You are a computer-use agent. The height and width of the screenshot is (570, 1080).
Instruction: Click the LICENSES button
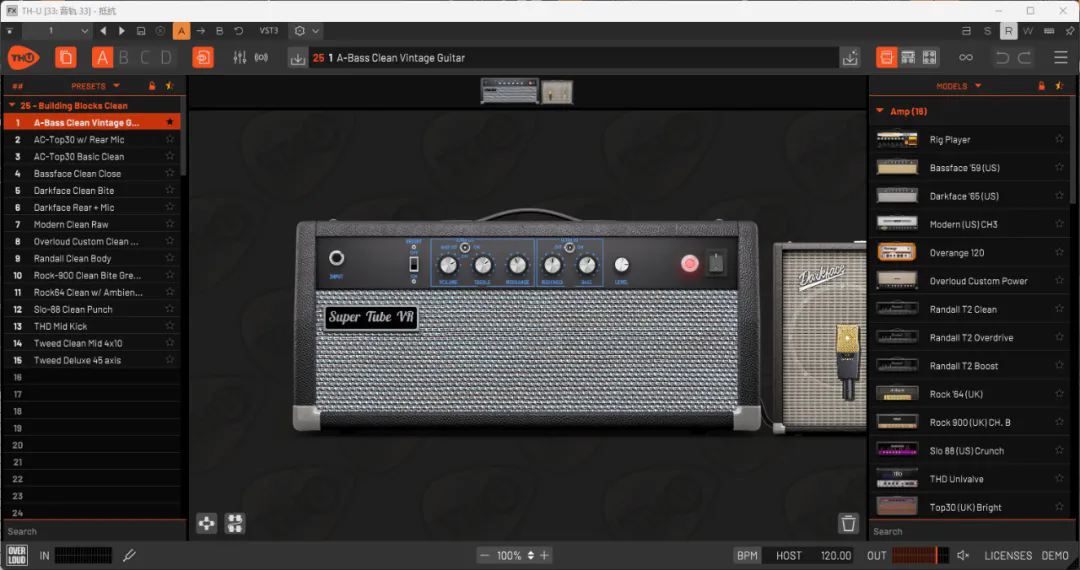coord(1008,556)
